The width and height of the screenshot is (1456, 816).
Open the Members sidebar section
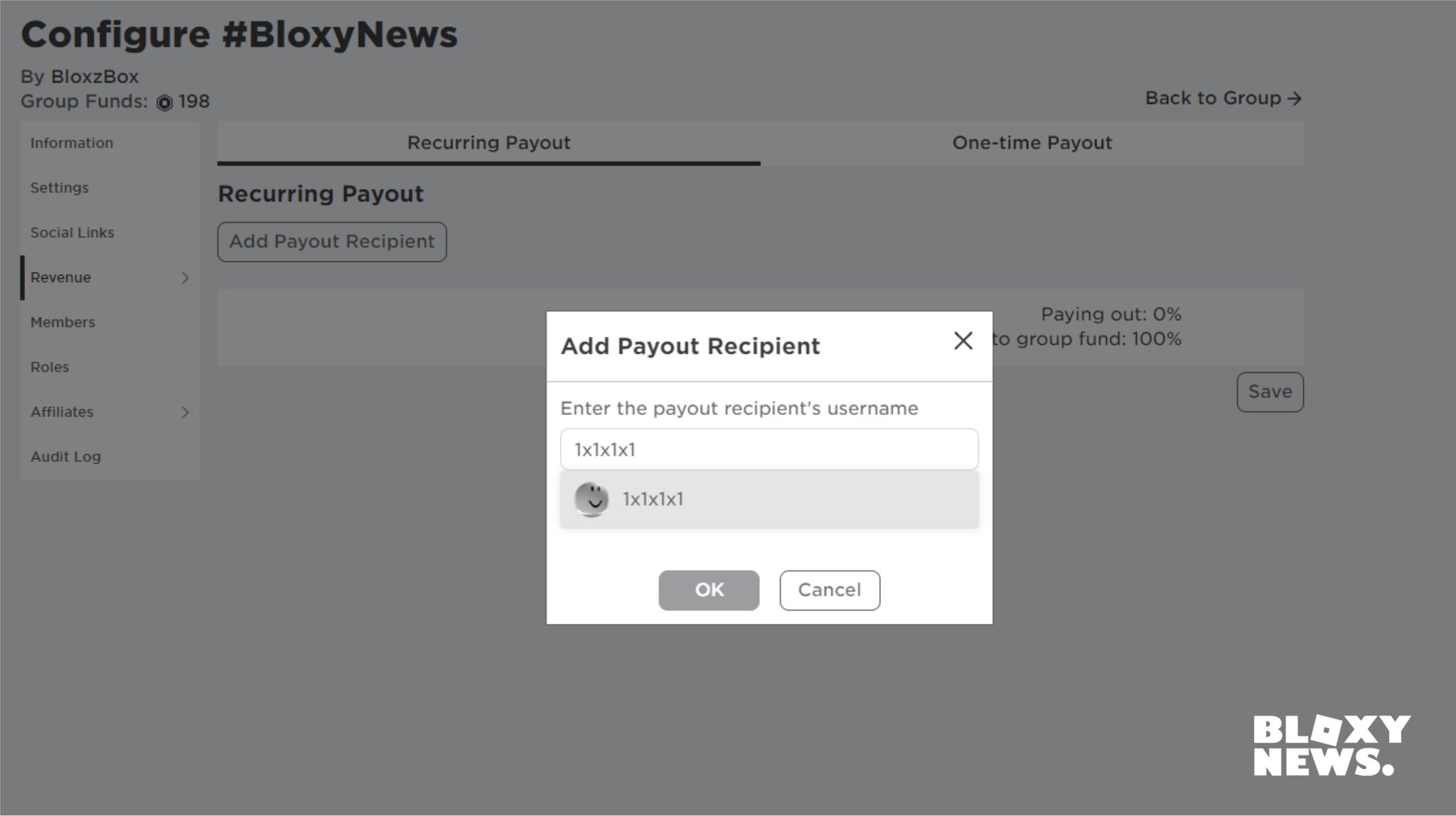pos(61,322)
